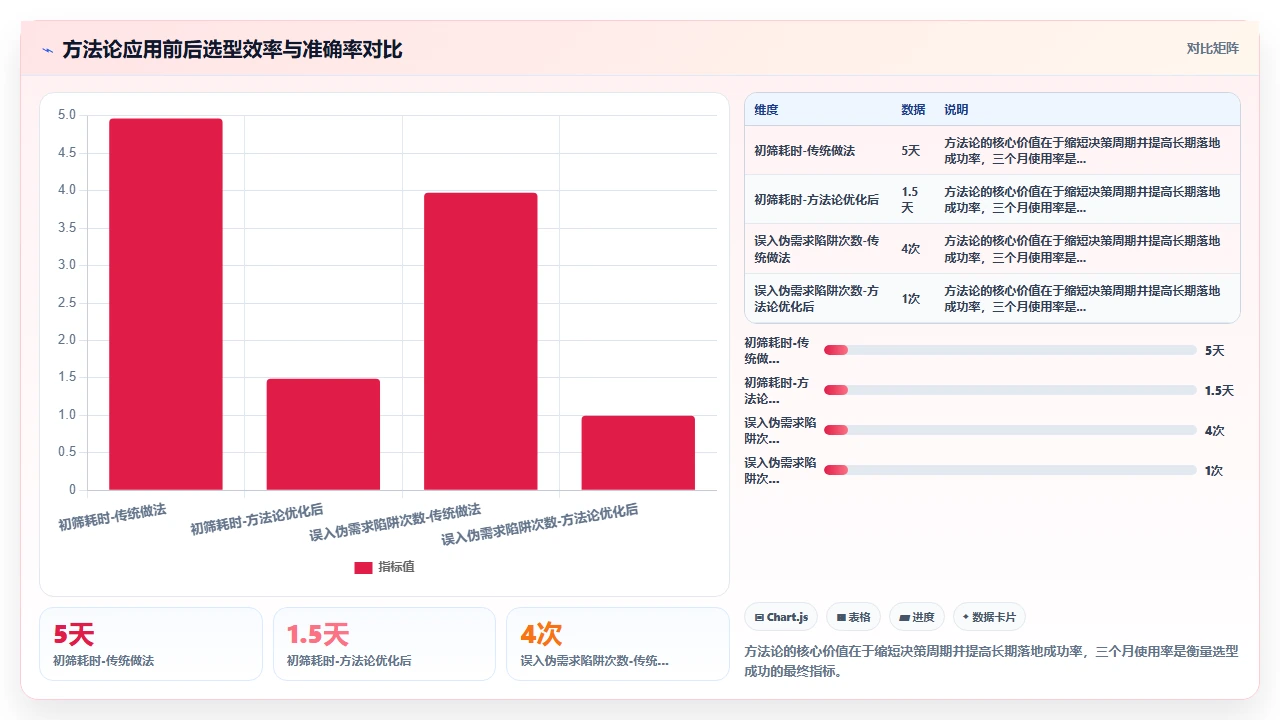Click table cell 误入伪需求陷阱次数-方法论优化后
Viewport: 1280px width, 720px height.
click(x=817, y=299)
